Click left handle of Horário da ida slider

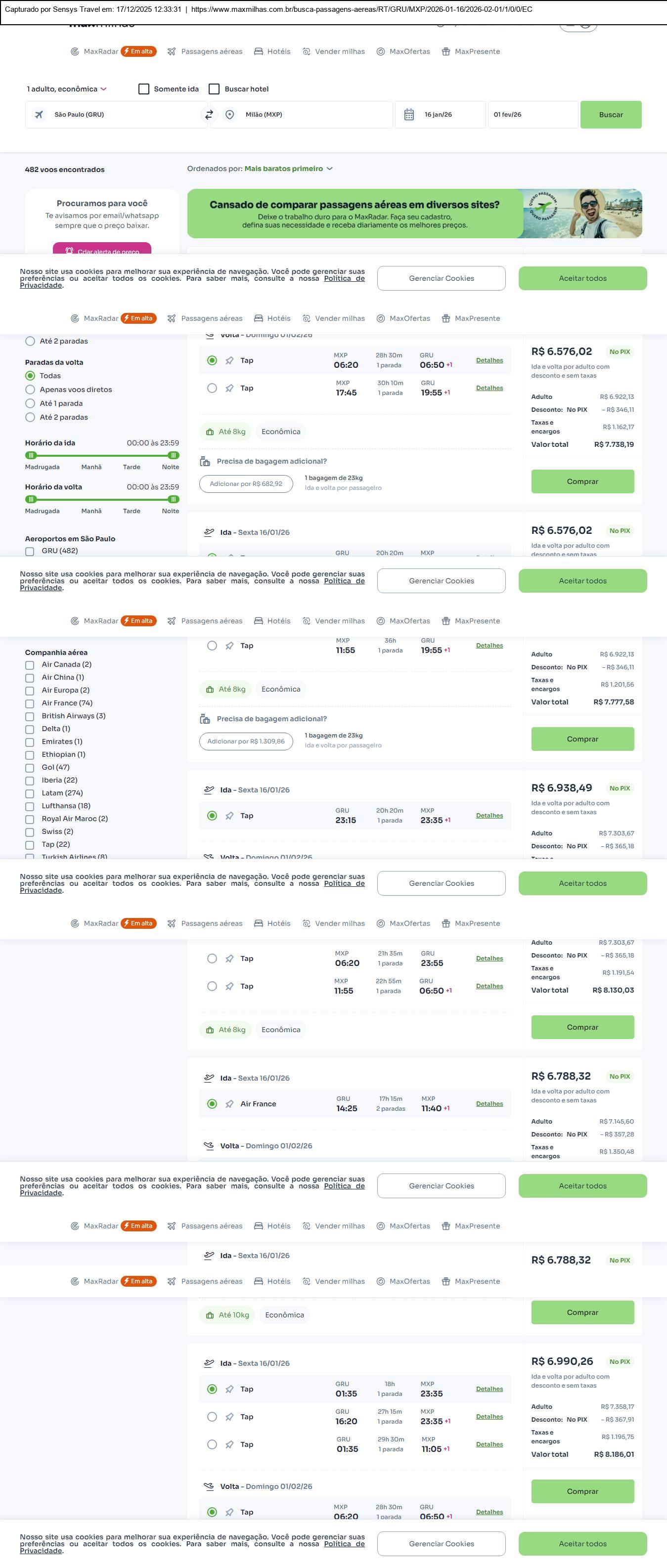[x=31, y=455]
